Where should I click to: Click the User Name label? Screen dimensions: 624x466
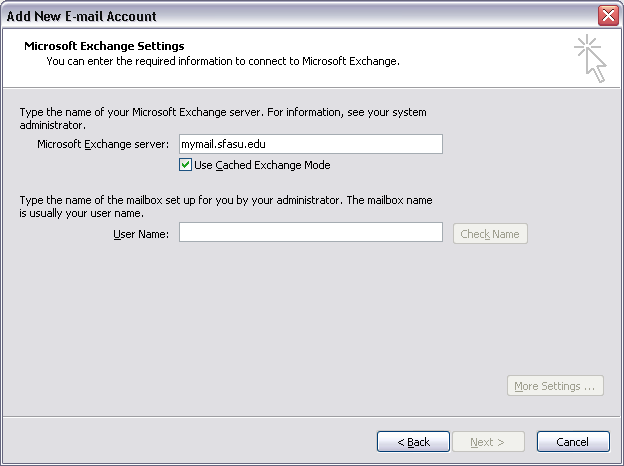(x=141, y=234)
